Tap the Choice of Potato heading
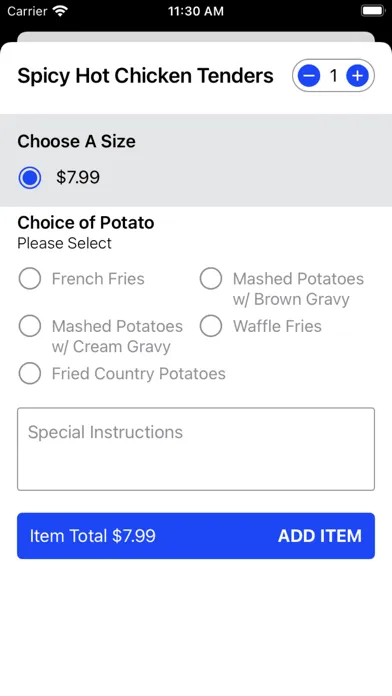Screen dimensions: 392x696 click(86, 222)
